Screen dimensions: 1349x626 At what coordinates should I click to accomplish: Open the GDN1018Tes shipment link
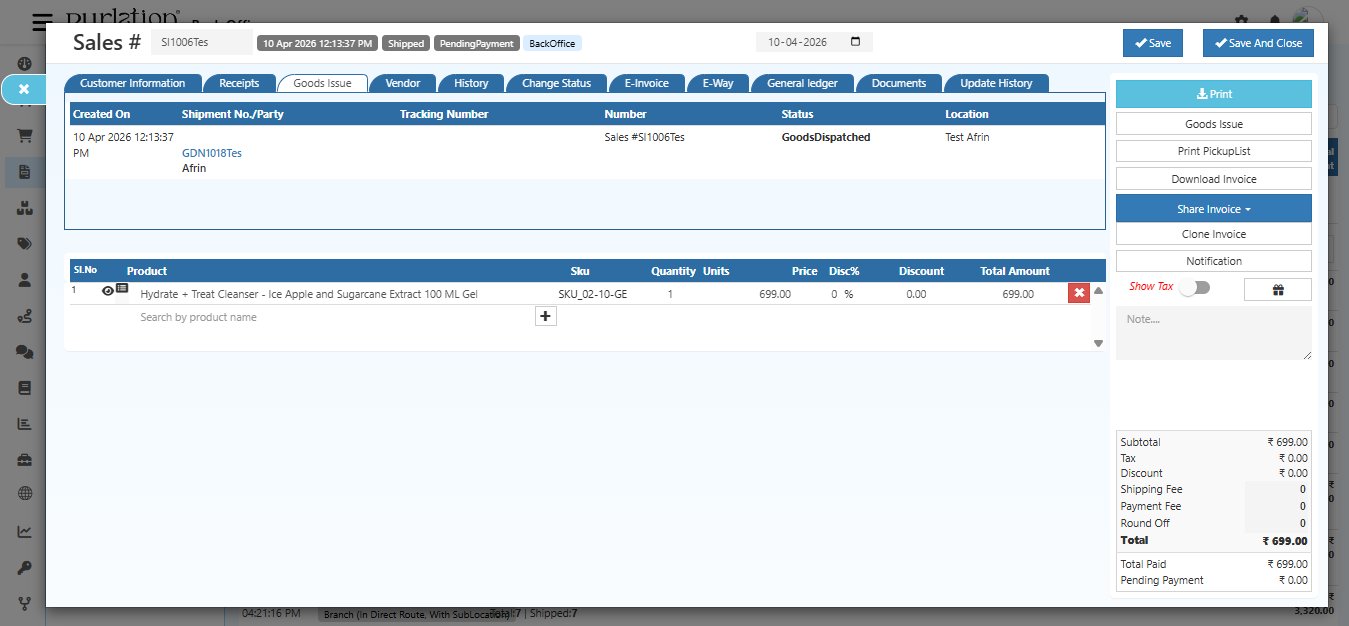212,153
